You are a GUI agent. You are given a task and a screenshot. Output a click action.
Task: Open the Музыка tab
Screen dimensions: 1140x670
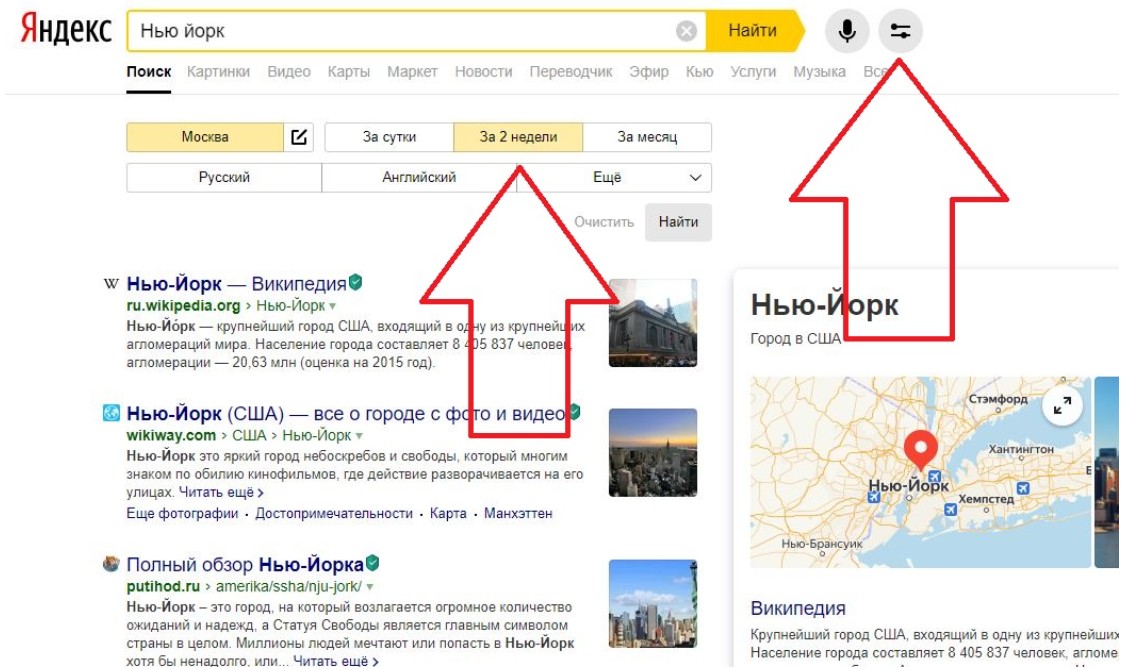[x=819, y=71]
